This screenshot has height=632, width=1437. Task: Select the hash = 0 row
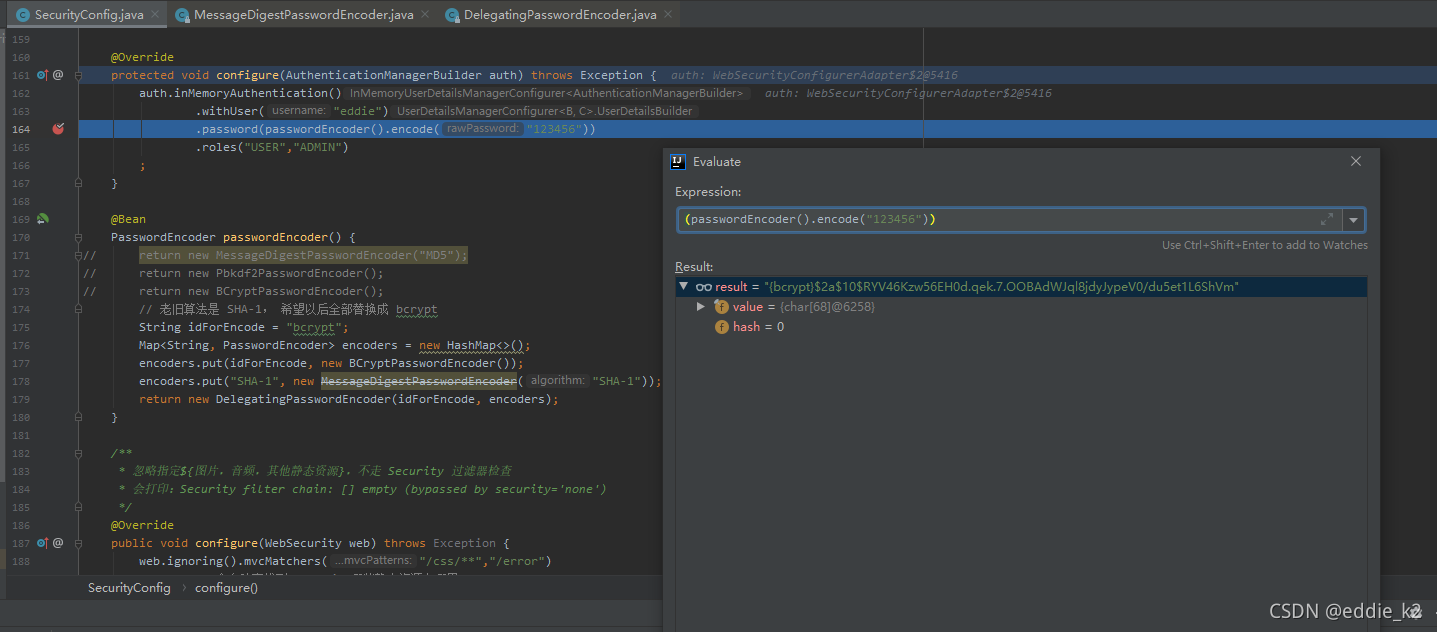(1021, 327)
